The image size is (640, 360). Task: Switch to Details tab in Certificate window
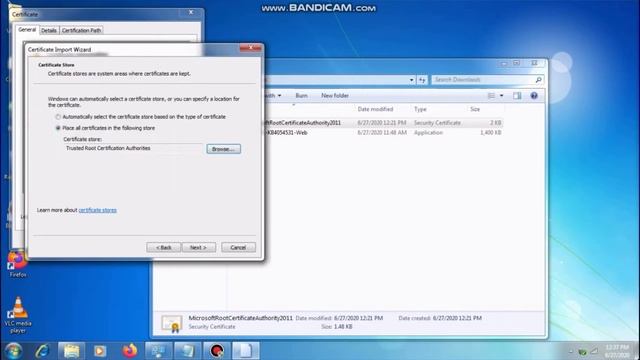pos(49,30)
